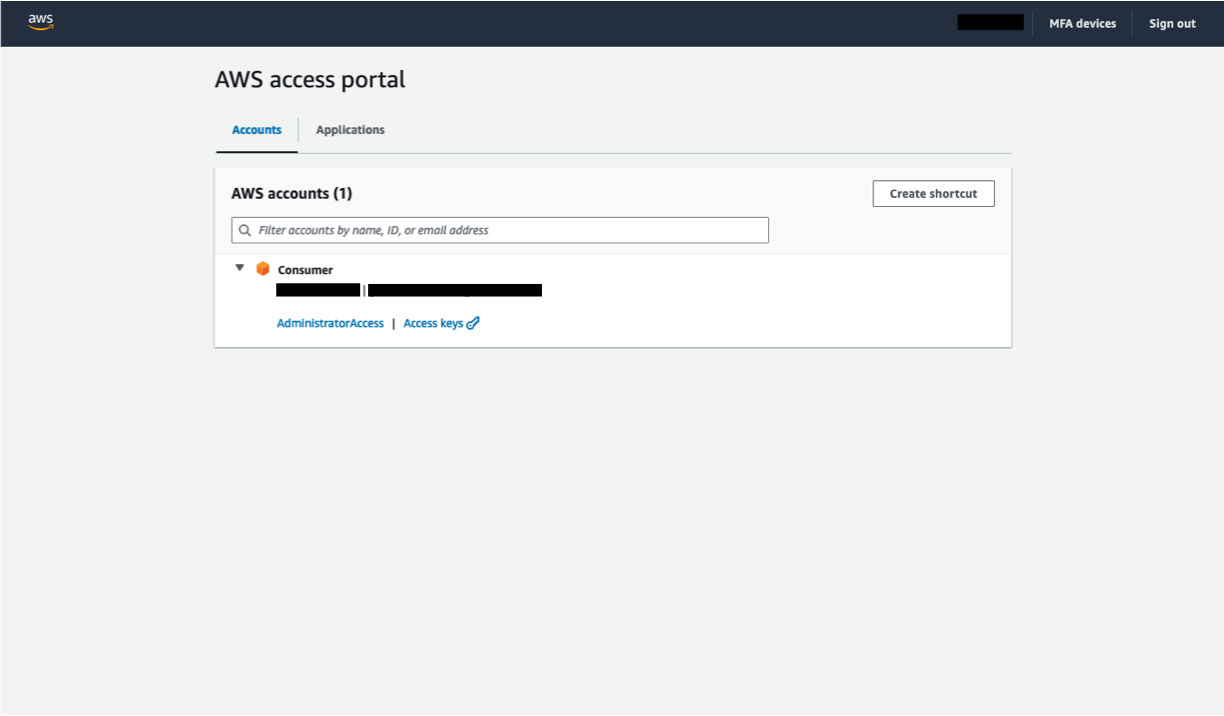1224x716 pixels.
Task: Click the AWS access portal heading
Action: 310,79
